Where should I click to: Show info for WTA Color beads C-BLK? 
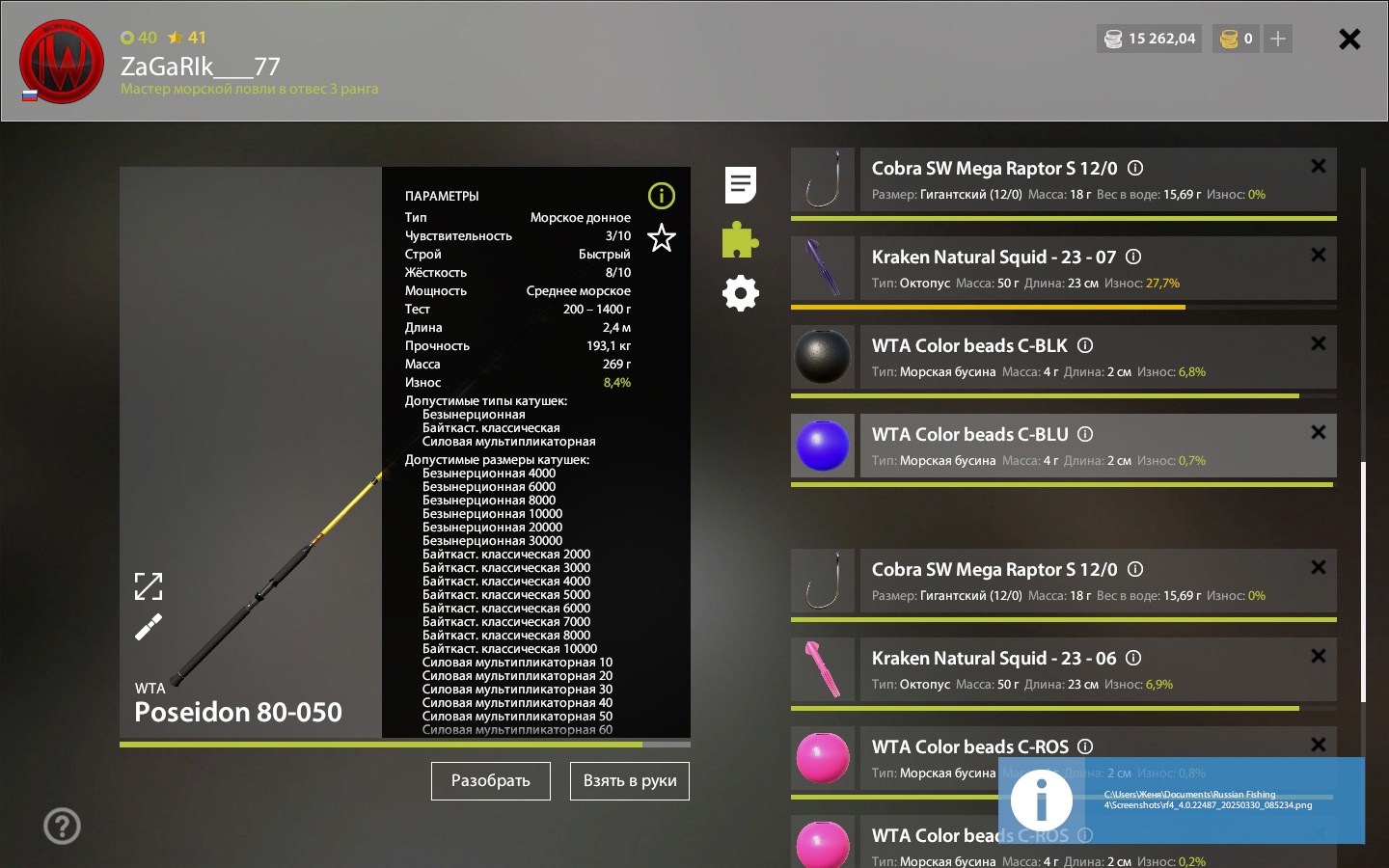(1085, 345)
